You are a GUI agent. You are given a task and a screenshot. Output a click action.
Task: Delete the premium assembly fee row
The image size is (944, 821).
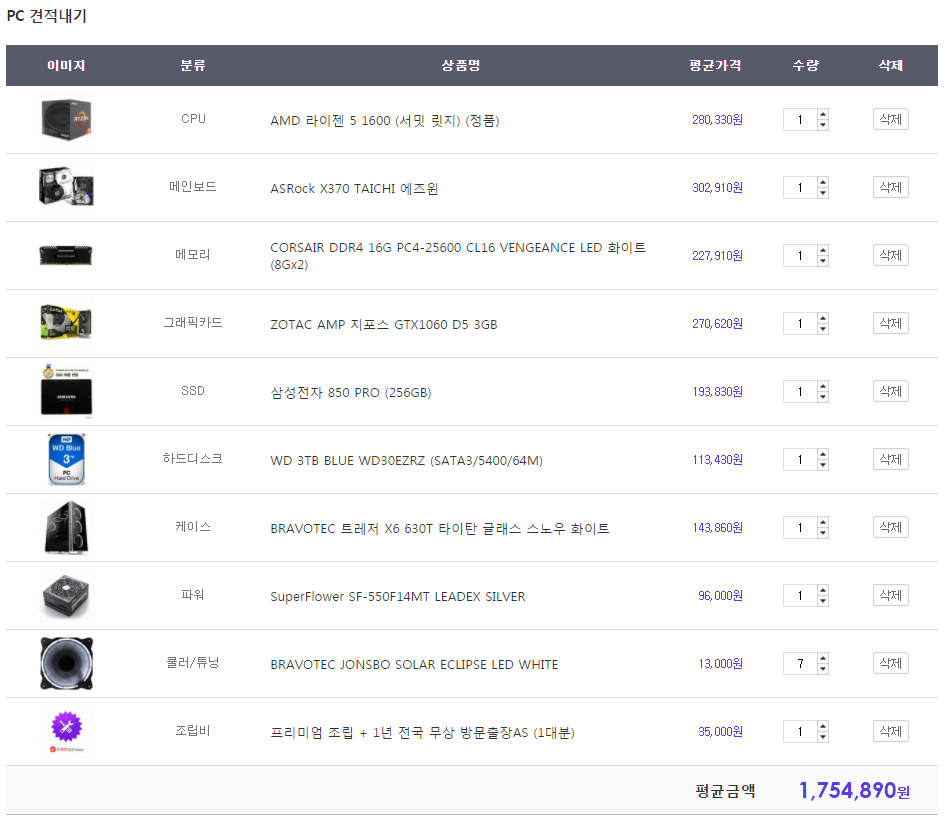point(890,731)
